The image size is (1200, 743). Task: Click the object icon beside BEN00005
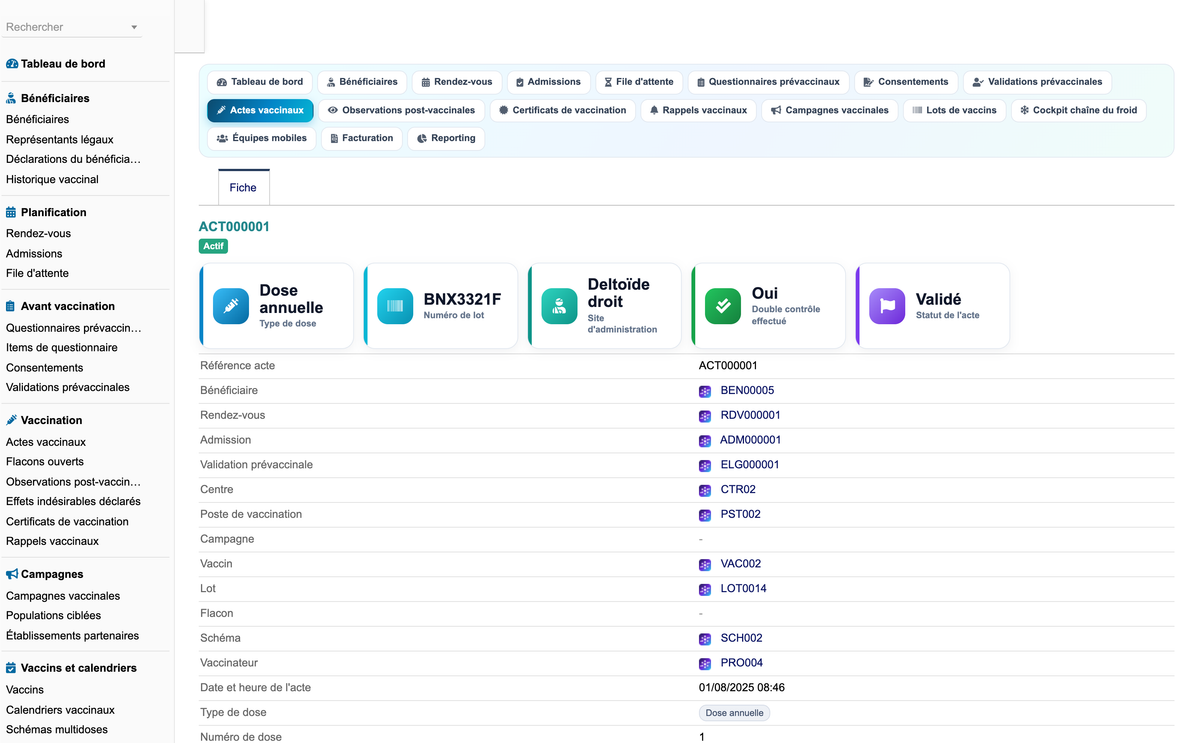pyautogui.click(x=705, y=391)
